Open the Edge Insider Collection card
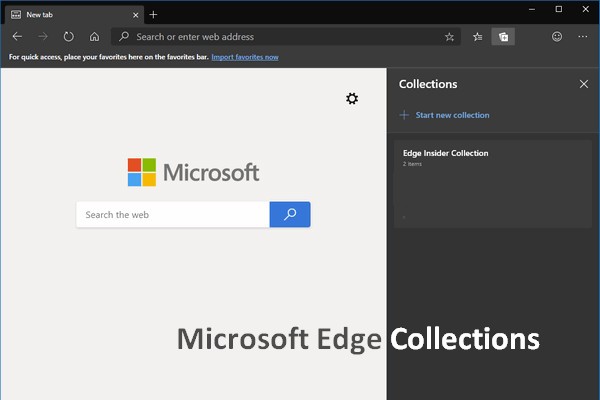The width and height of the screenshot is (600, 400). pos(493,184)
